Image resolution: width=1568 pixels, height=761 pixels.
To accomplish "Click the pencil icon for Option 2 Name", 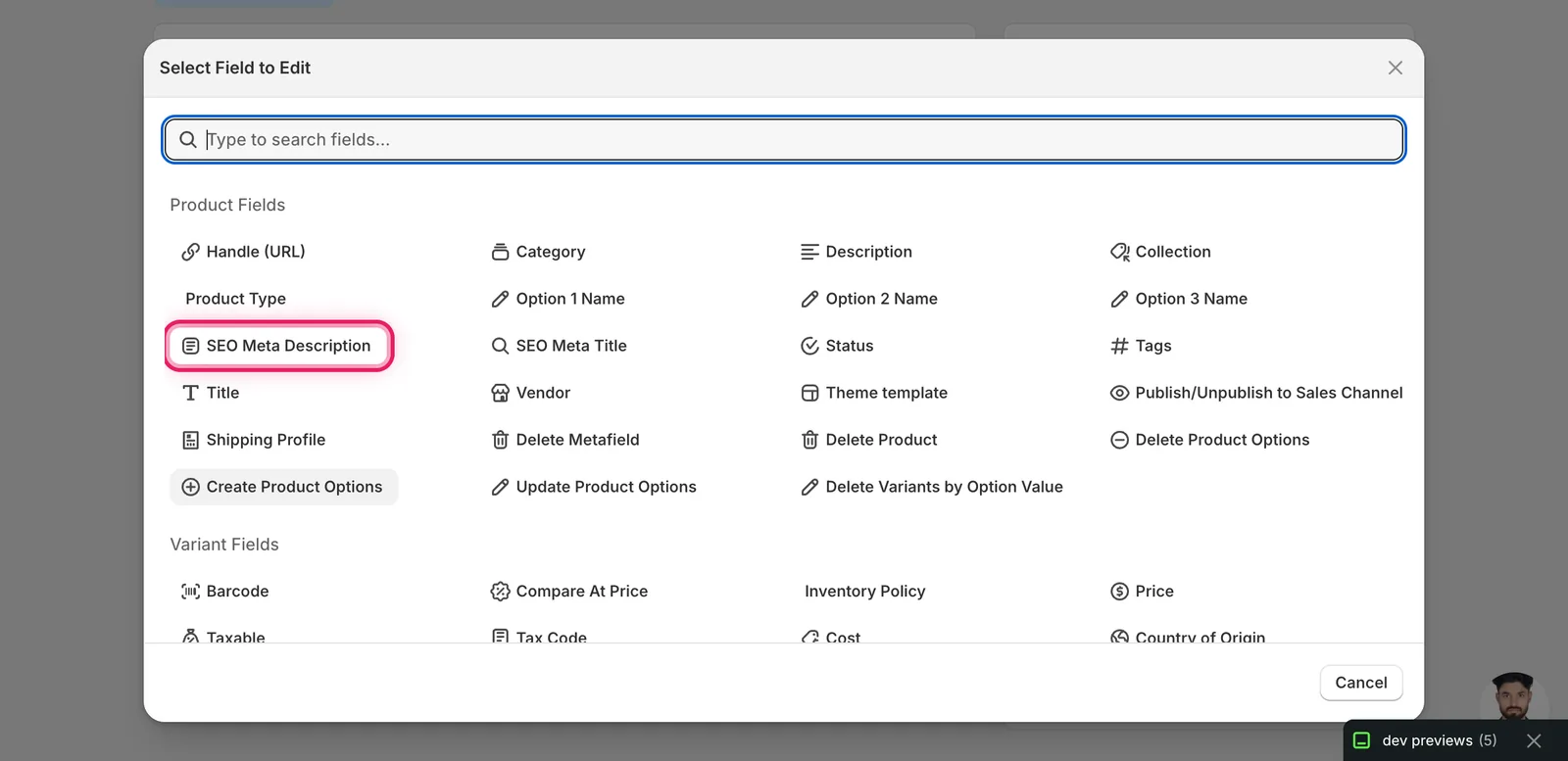I will coord(809,299).
